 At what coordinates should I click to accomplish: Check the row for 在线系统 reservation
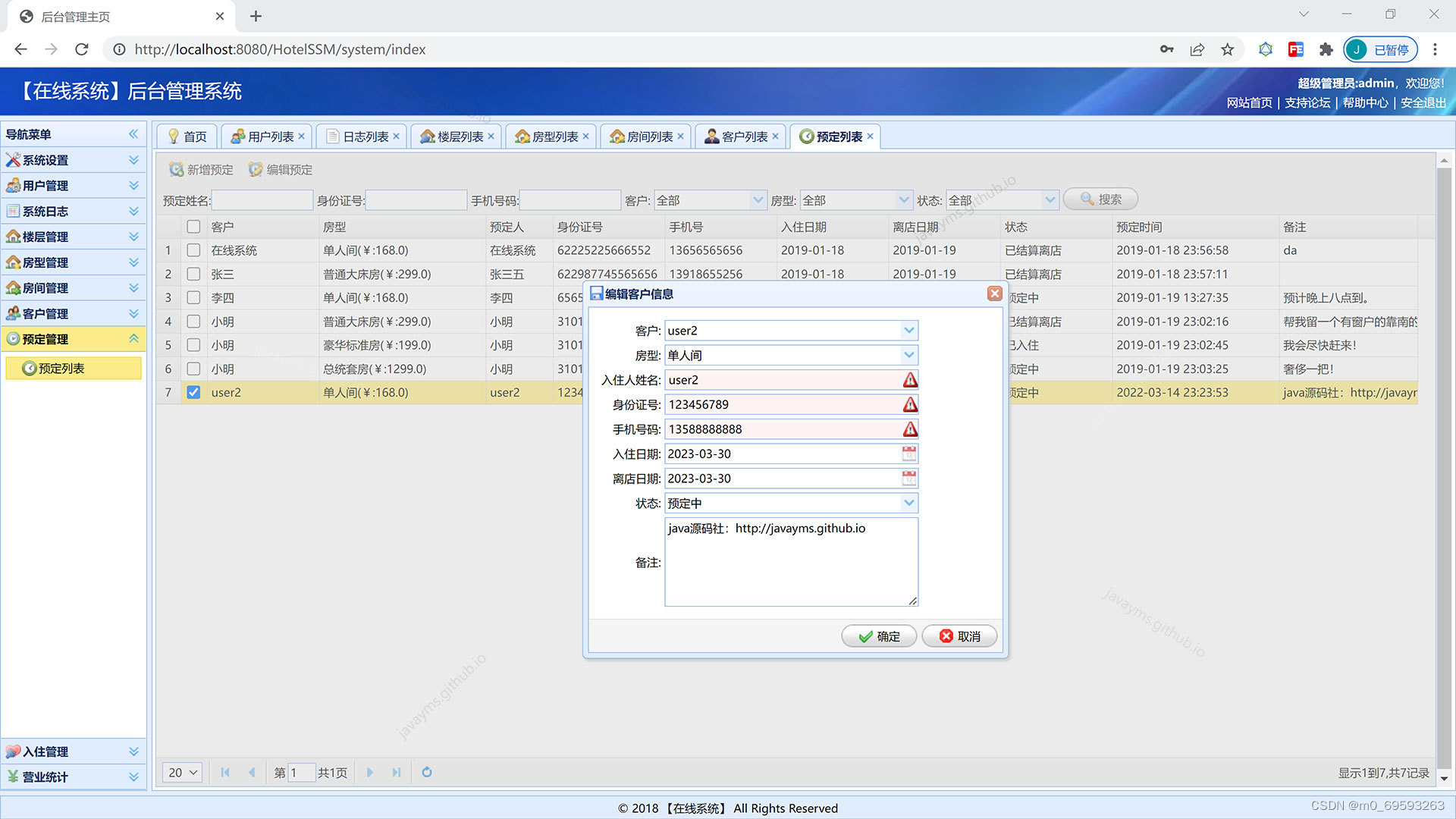(x=193, y=250)
